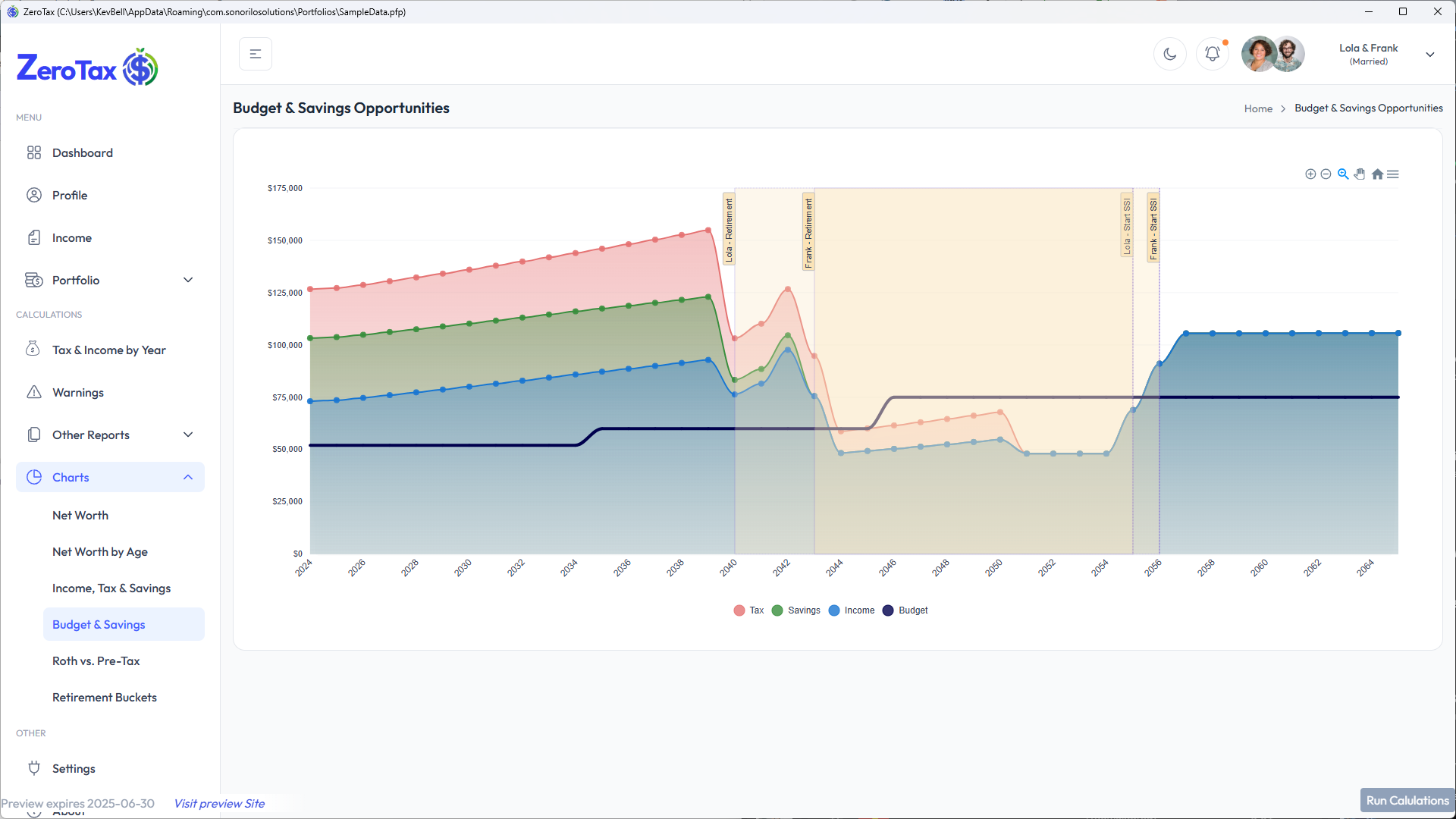The height and width of the screenshot is (819, 1456).
Task: Click the Run Calculations button
Action: click(1407, 800)
